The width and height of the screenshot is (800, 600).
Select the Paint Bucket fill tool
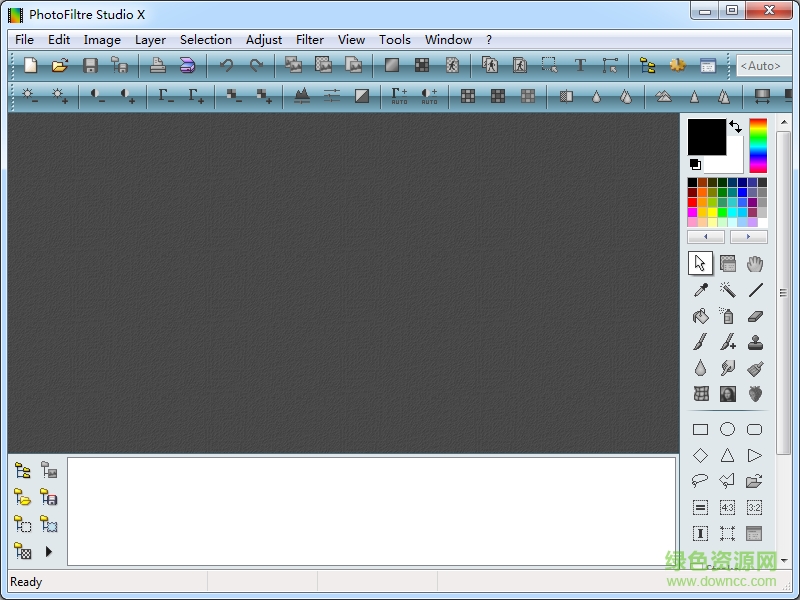click(x=700, y=315)
